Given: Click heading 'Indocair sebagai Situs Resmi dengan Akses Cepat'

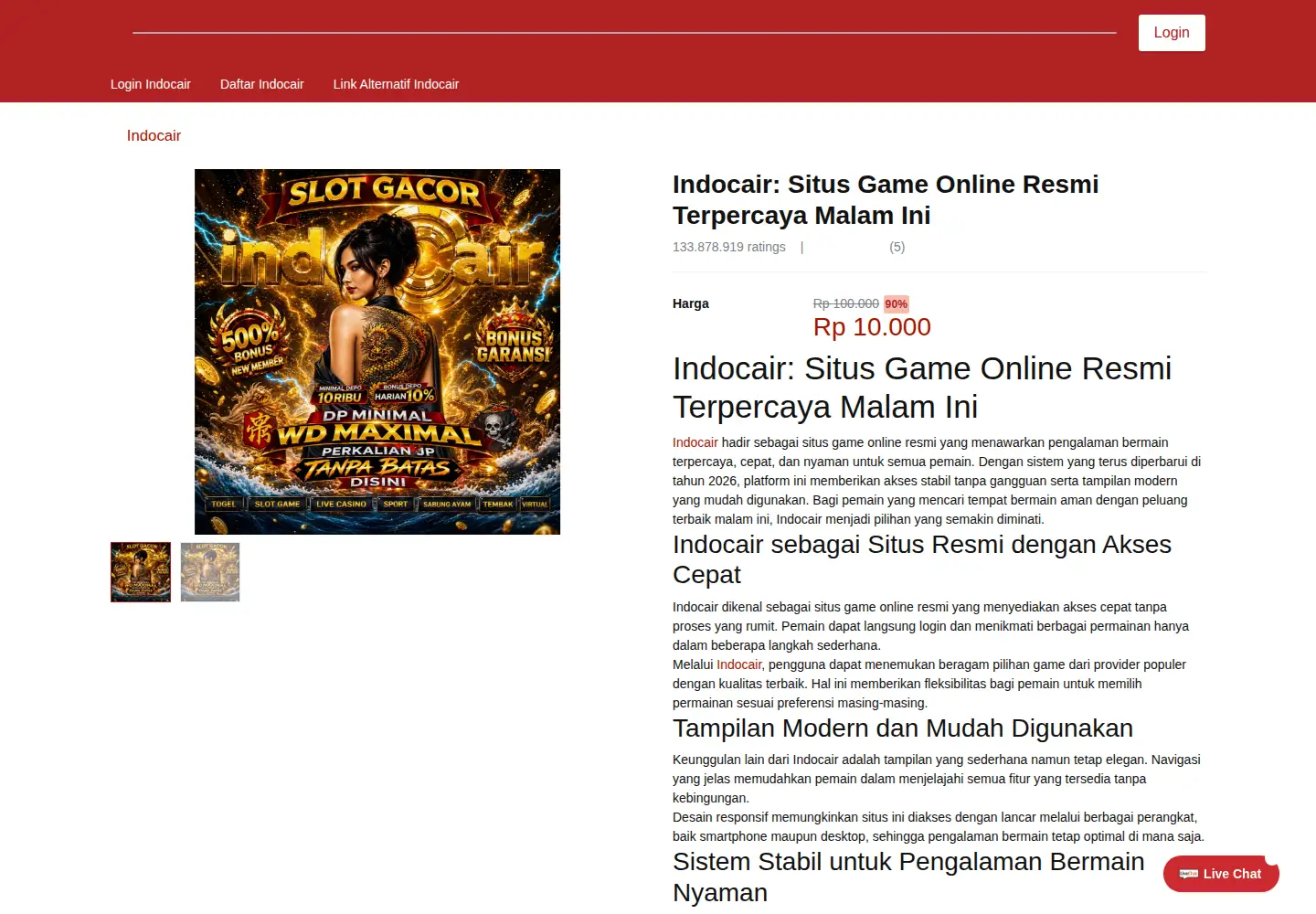Looking at the screenshot, I should (922, 559).
